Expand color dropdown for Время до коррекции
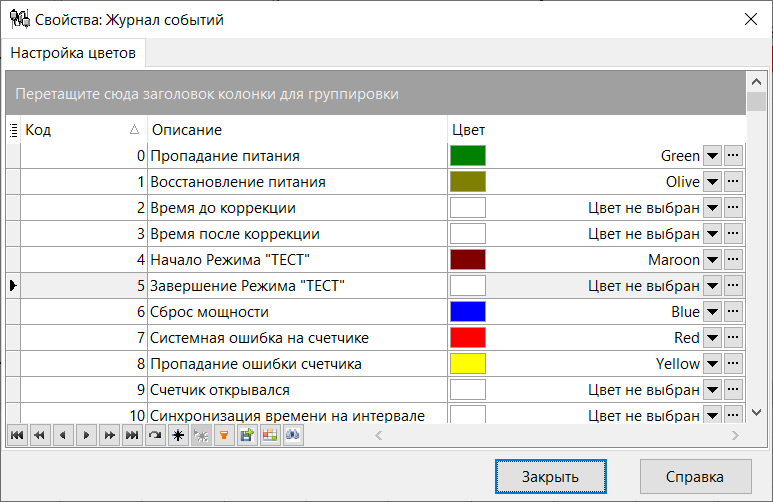The height and width of the screenshot is (502, 773). (x=712, y=208)
